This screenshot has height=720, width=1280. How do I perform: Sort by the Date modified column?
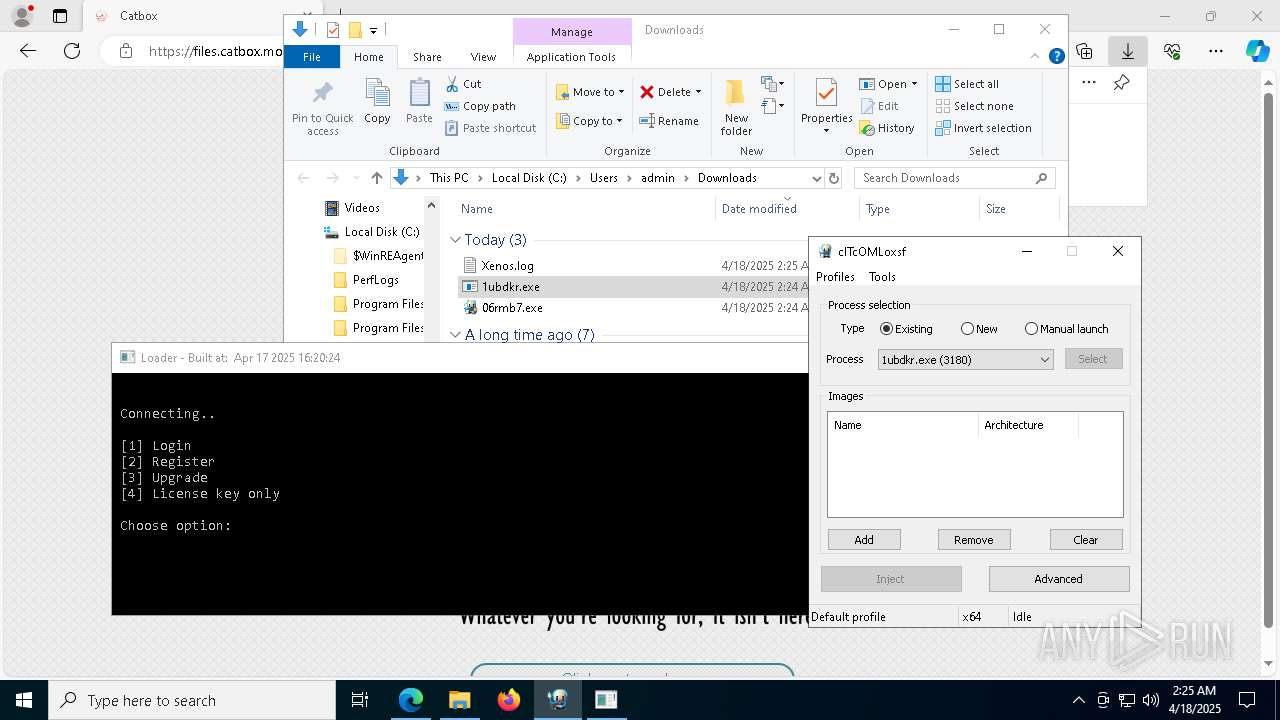[x=759, y=209]
